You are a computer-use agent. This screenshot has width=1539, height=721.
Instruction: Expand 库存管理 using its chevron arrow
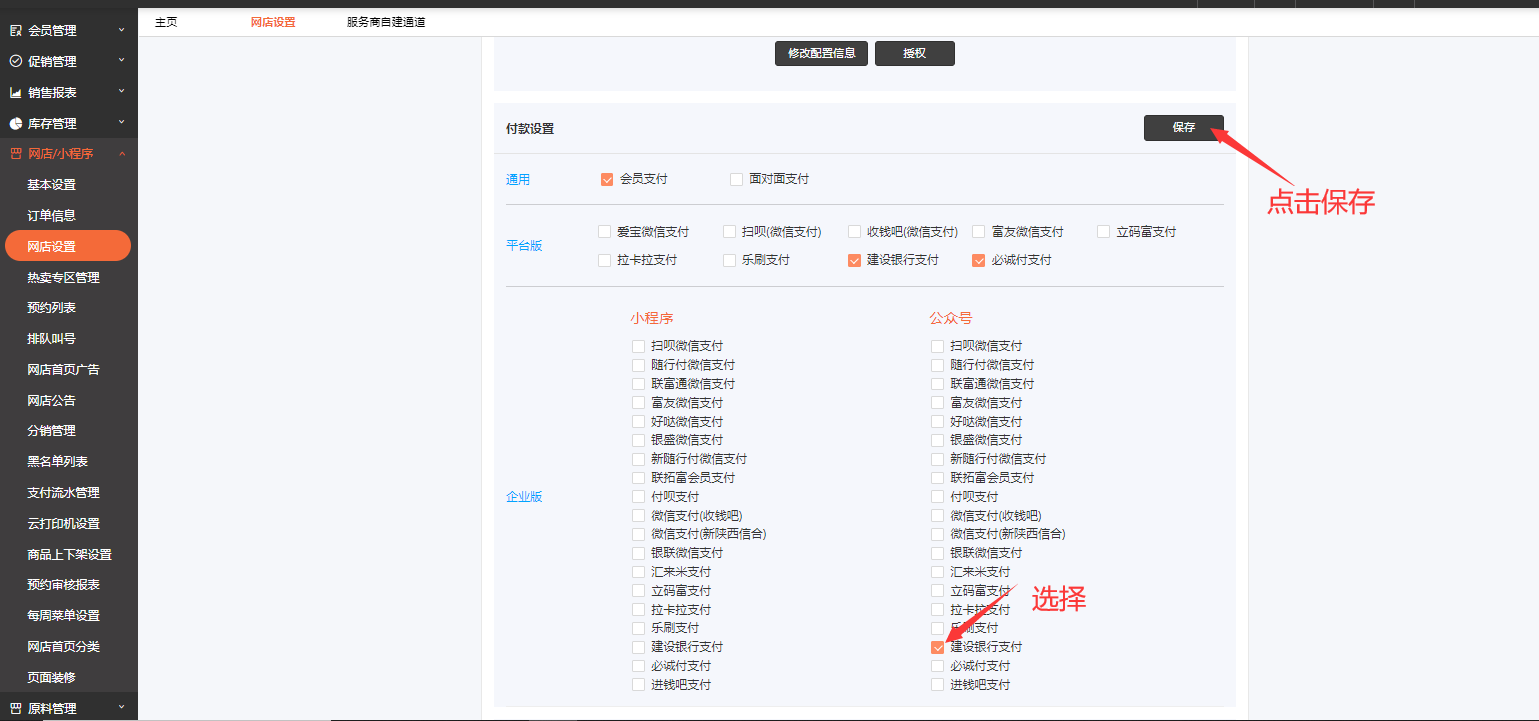(x=122, y=123)
